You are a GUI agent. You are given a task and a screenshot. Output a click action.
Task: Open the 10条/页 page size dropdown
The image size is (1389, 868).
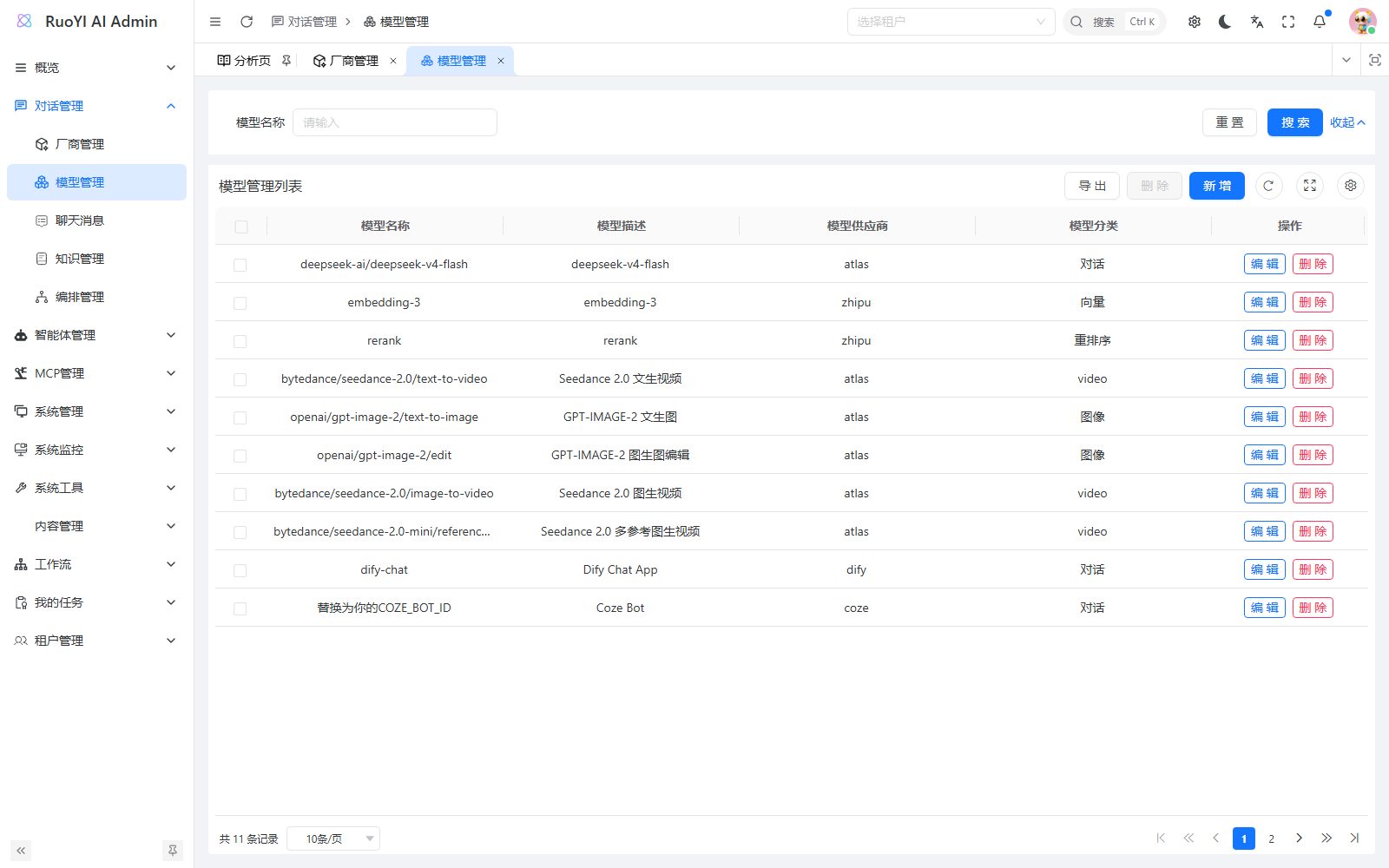pyautogui.click(x=333, y=838)
